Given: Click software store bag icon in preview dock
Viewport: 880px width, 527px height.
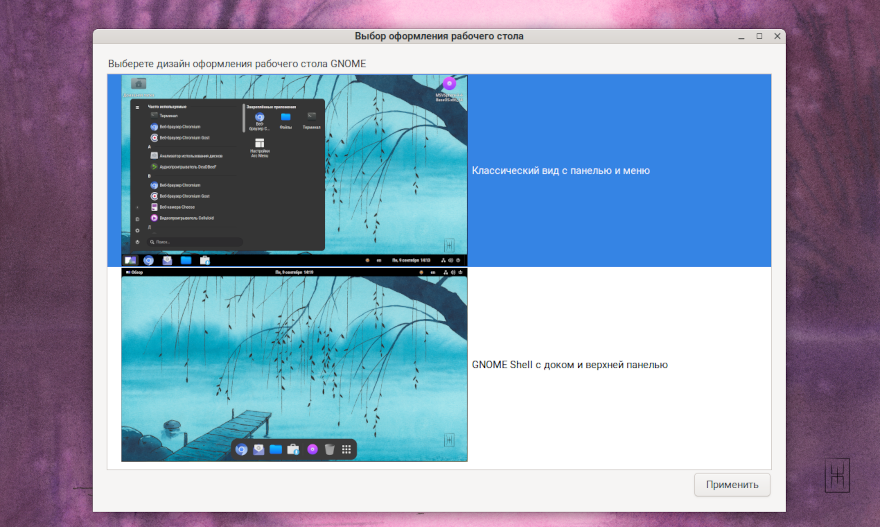Looking at the screenshot, I should point(293,450).
